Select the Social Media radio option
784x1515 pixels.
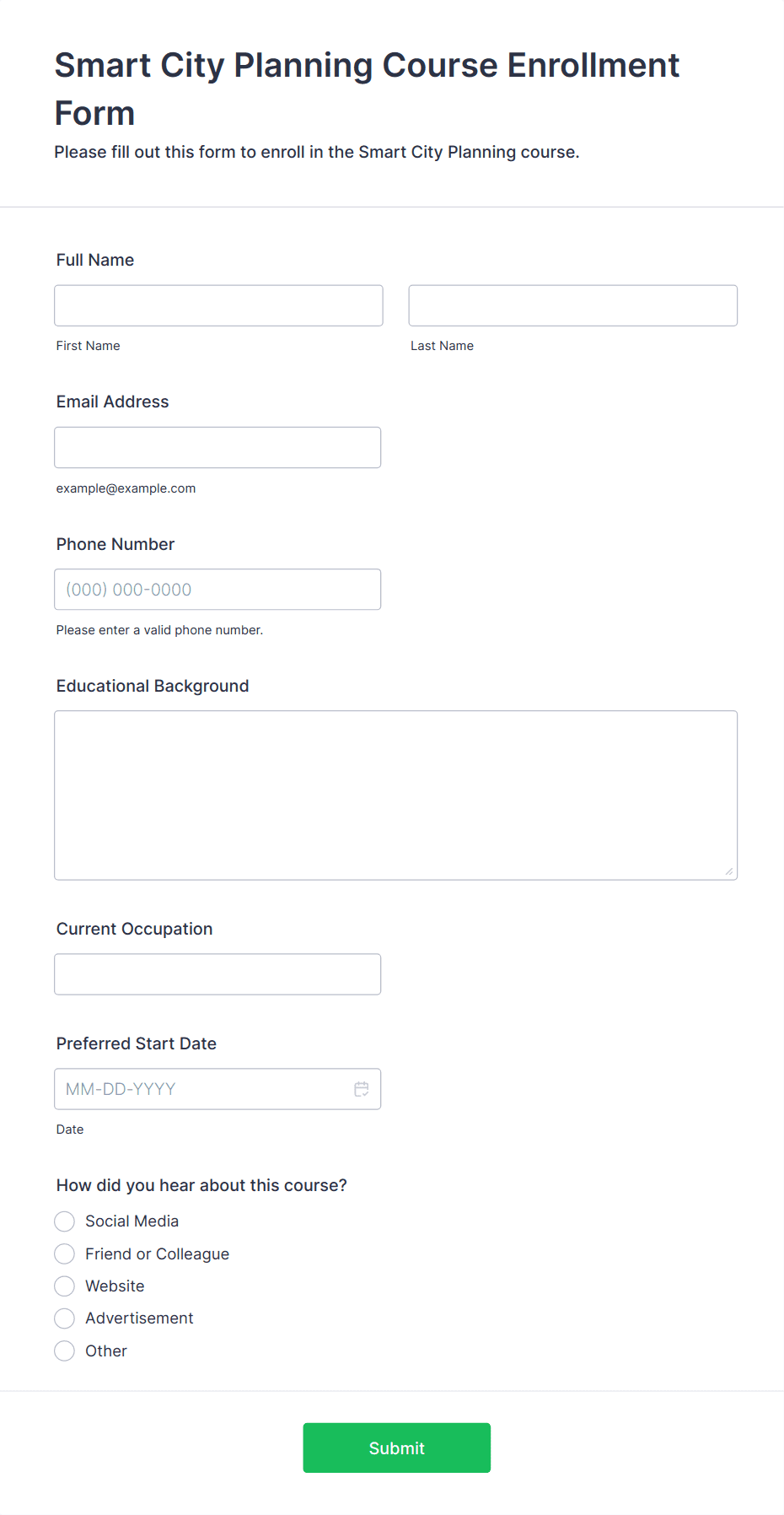65,1221
